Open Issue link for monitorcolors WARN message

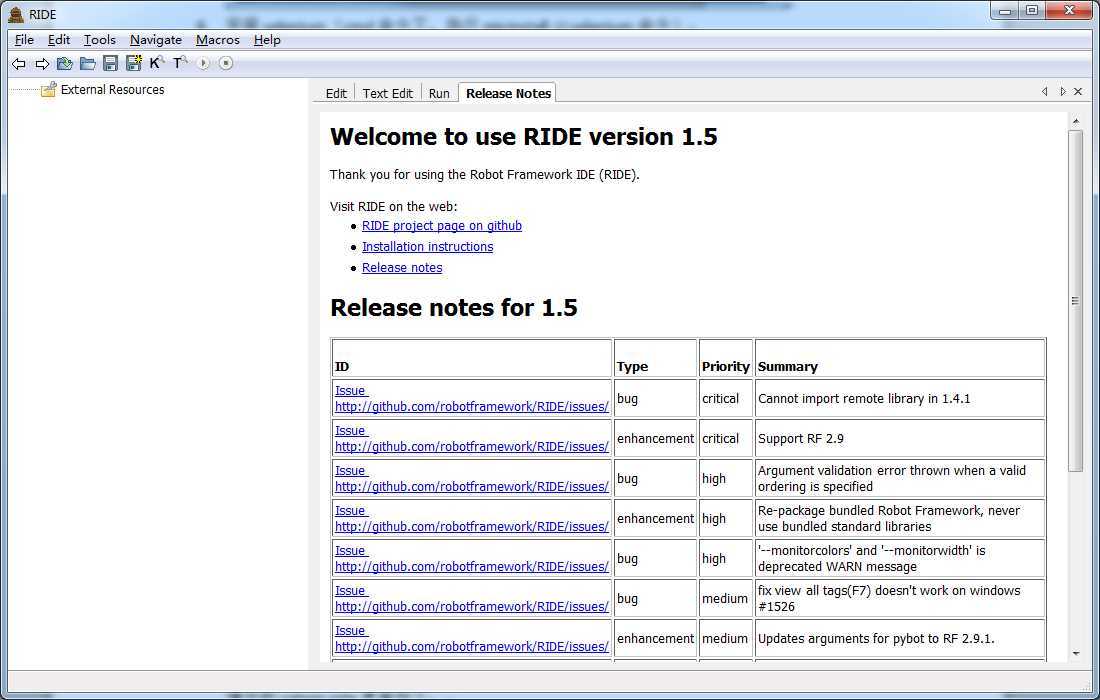(471, 558)
